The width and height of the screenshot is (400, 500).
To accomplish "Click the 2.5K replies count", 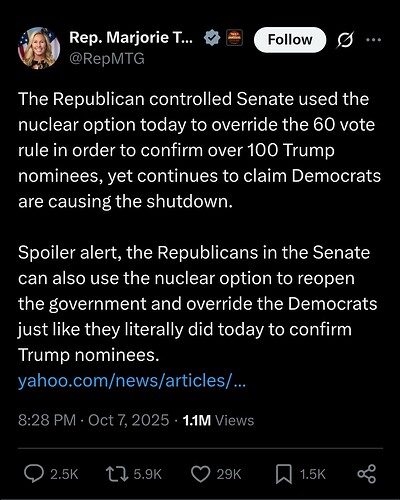I will pyautogui.click(x=64, y=474).
